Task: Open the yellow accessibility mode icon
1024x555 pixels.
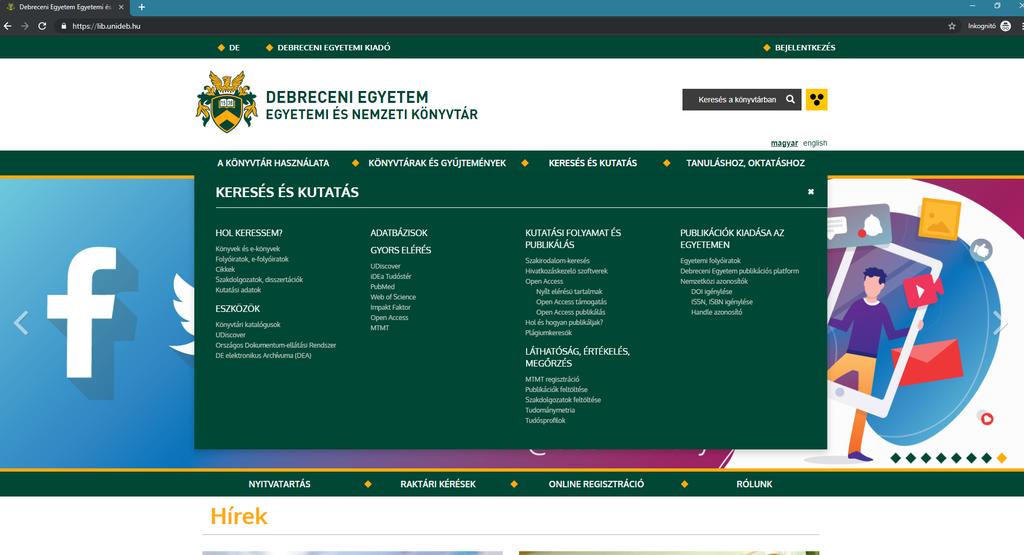Action: tap(816, 99)
